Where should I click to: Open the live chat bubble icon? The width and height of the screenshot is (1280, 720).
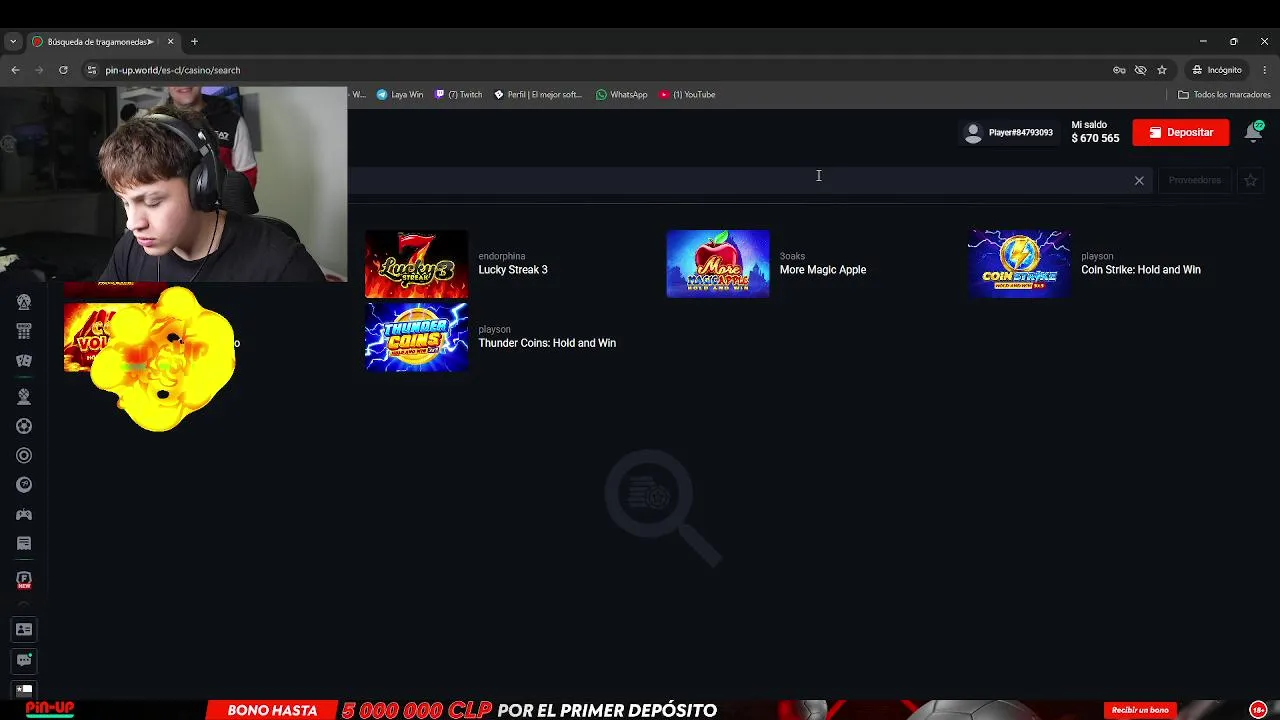point(24,660)
